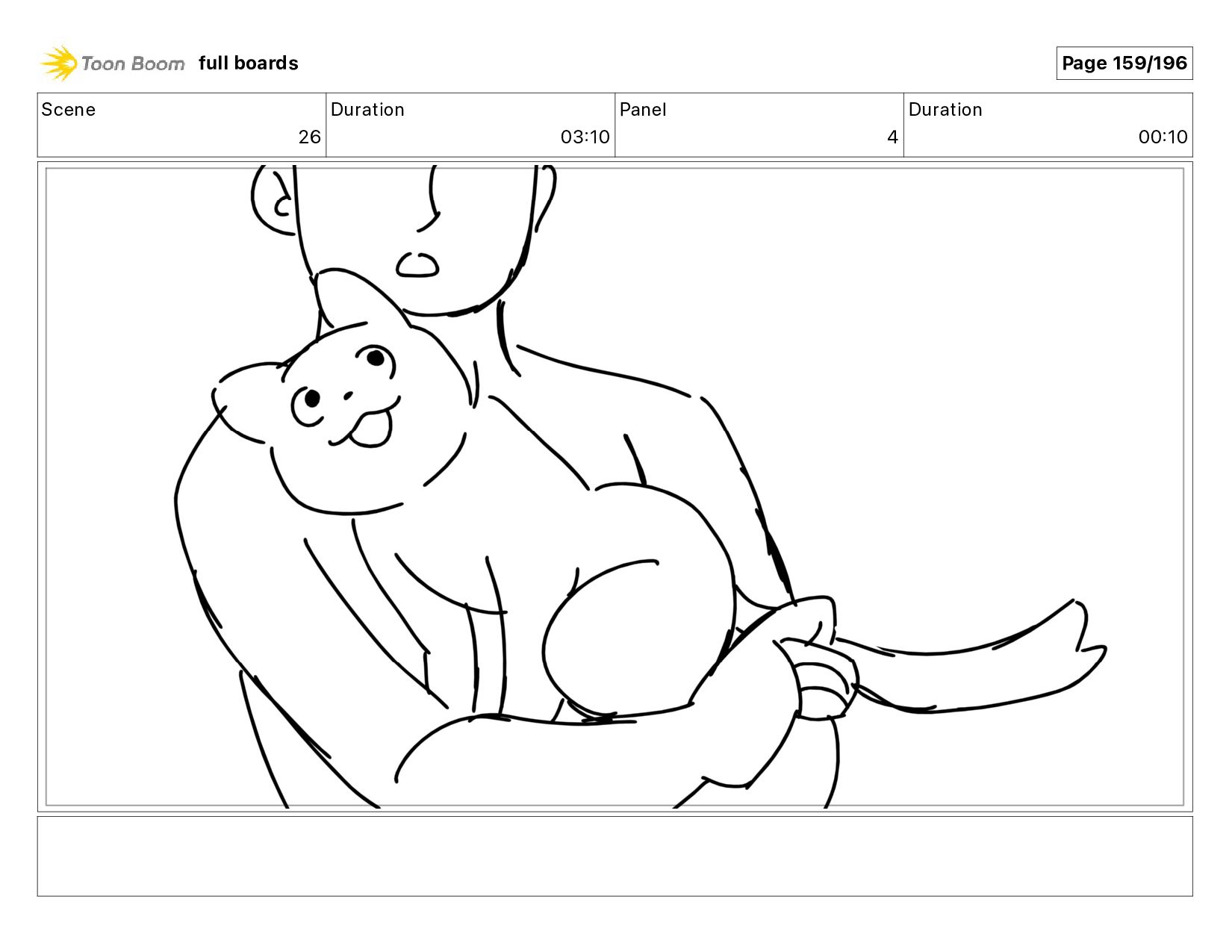Click the 'Toon Boom' wordmark text
The height and width of the screenshot is (952, 1232).
pos(133,63)
